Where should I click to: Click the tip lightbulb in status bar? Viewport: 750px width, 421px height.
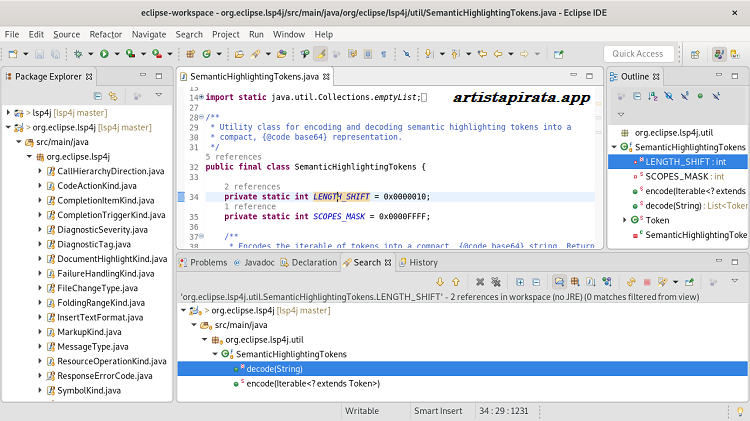(x=740, y=411)
